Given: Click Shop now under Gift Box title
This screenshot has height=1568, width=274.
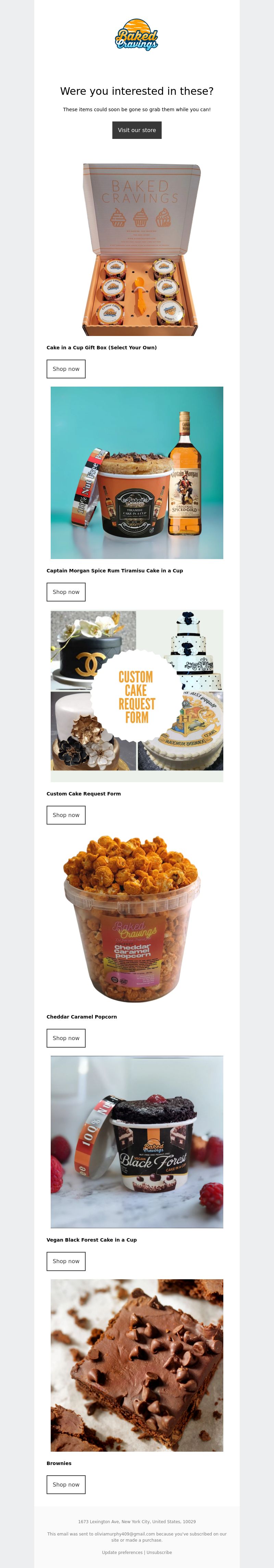Looking at the screenshot, I should pos(66,369).
